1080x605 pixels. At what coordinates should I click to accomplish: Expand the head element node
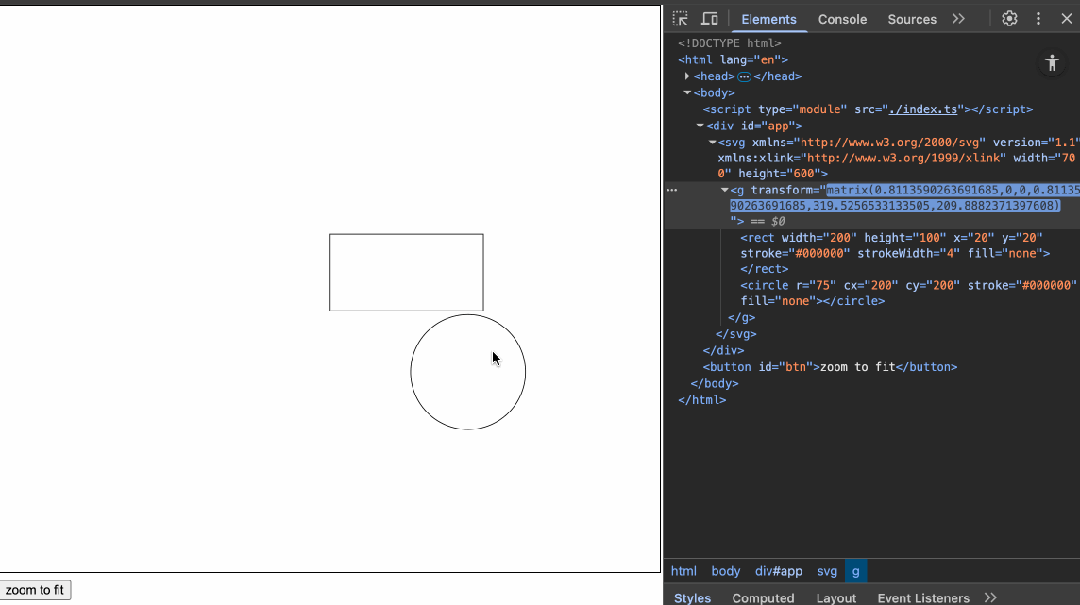(x=687, y=76)
